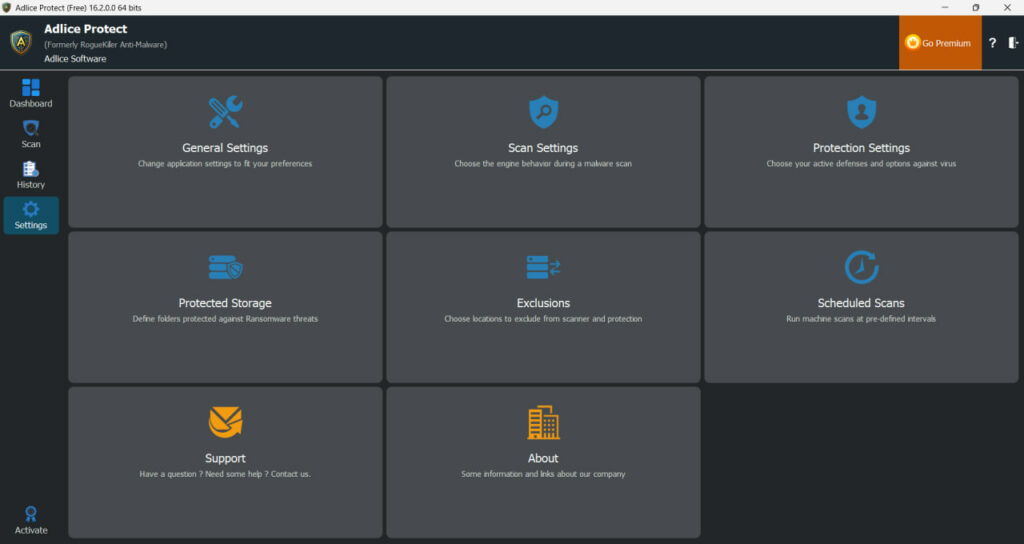Maximize the Adlice Protect window
Image resolution: width=1024 pixels, height=544 pixels.
pos(976,7)
